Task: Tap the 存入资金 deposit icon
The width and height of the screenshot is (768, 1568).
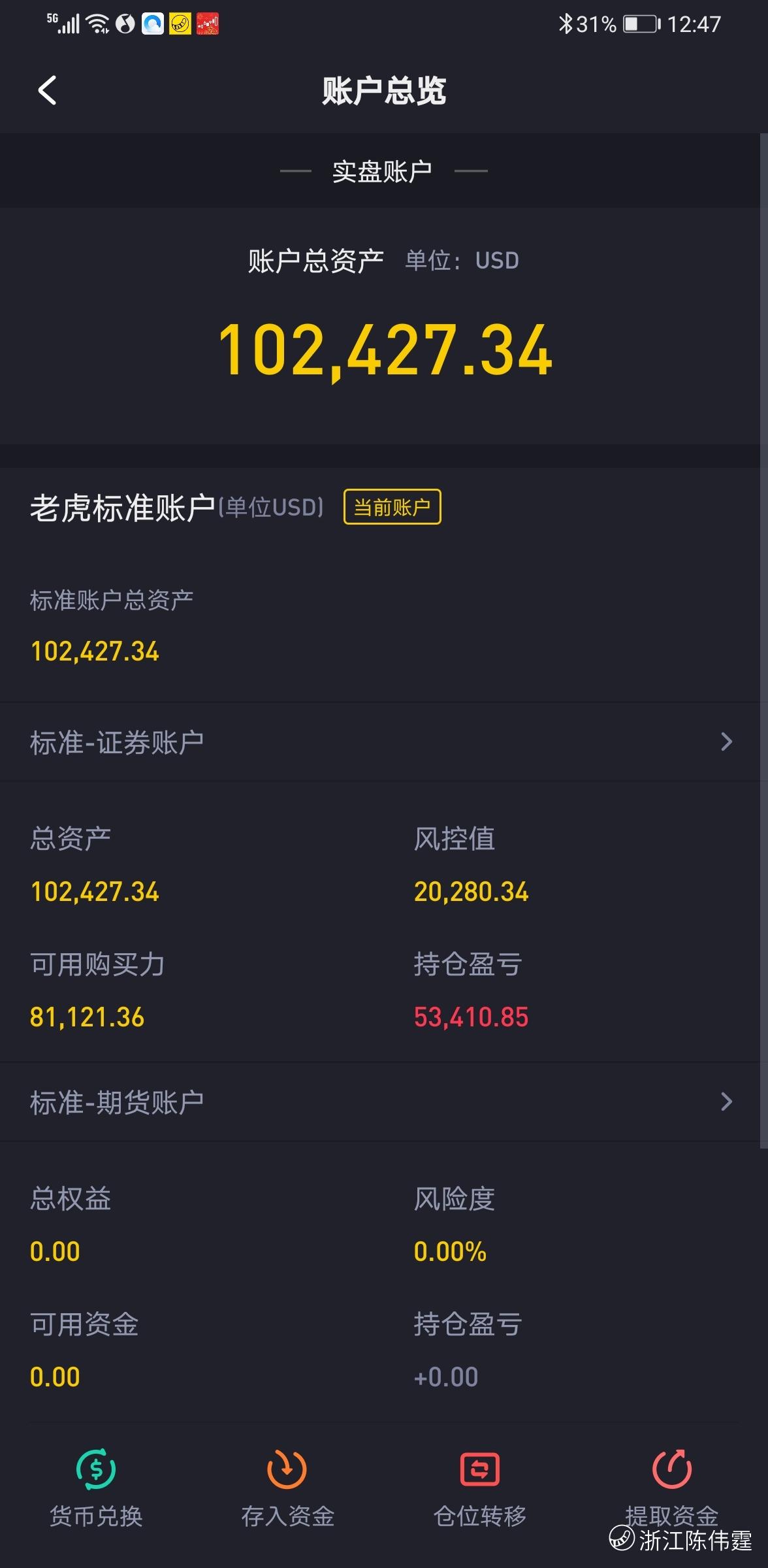Action: coord(287,1469)
